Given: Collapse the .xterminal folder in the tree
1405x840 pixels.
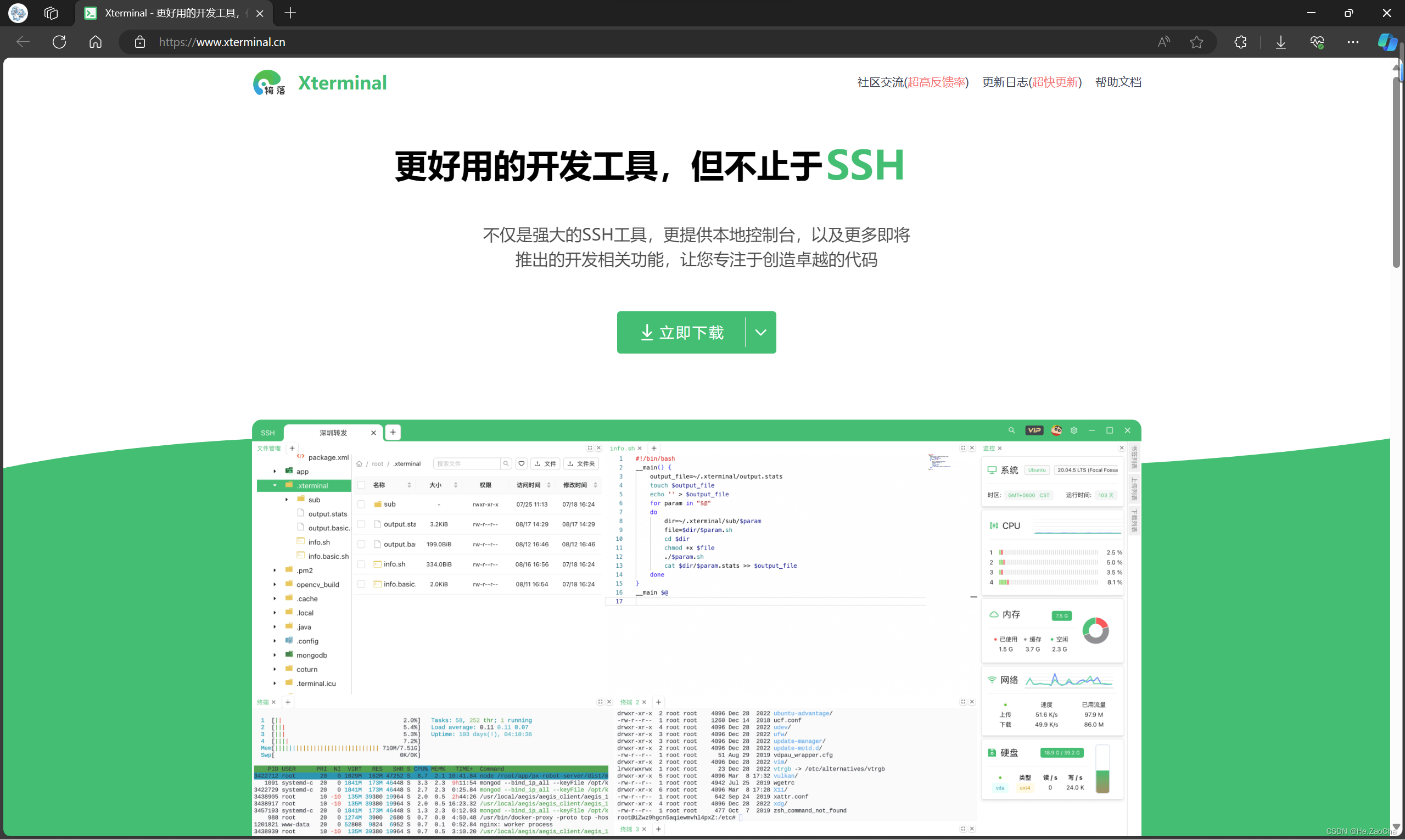Looking at the screenshot, I should tap(276, 485).
